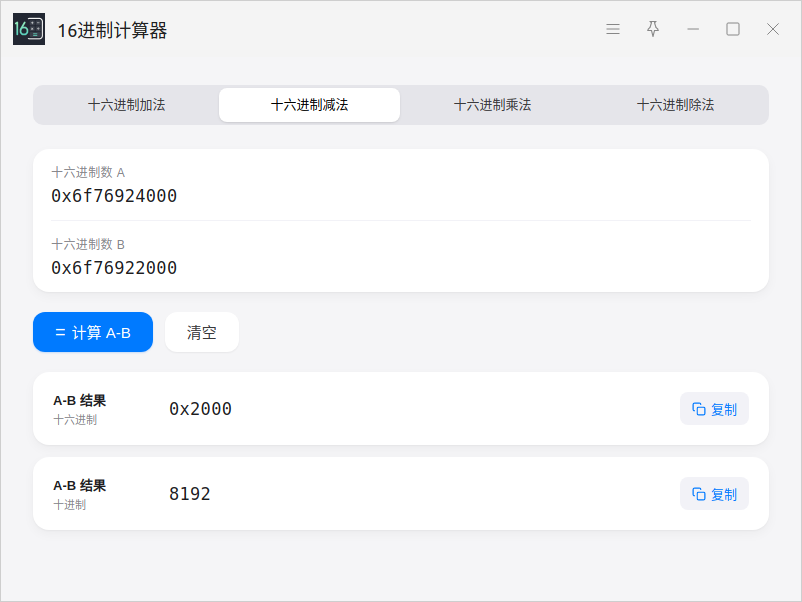The image size is (802, 602).
Task: Minimize the calculator window
Action: [693, 29]
